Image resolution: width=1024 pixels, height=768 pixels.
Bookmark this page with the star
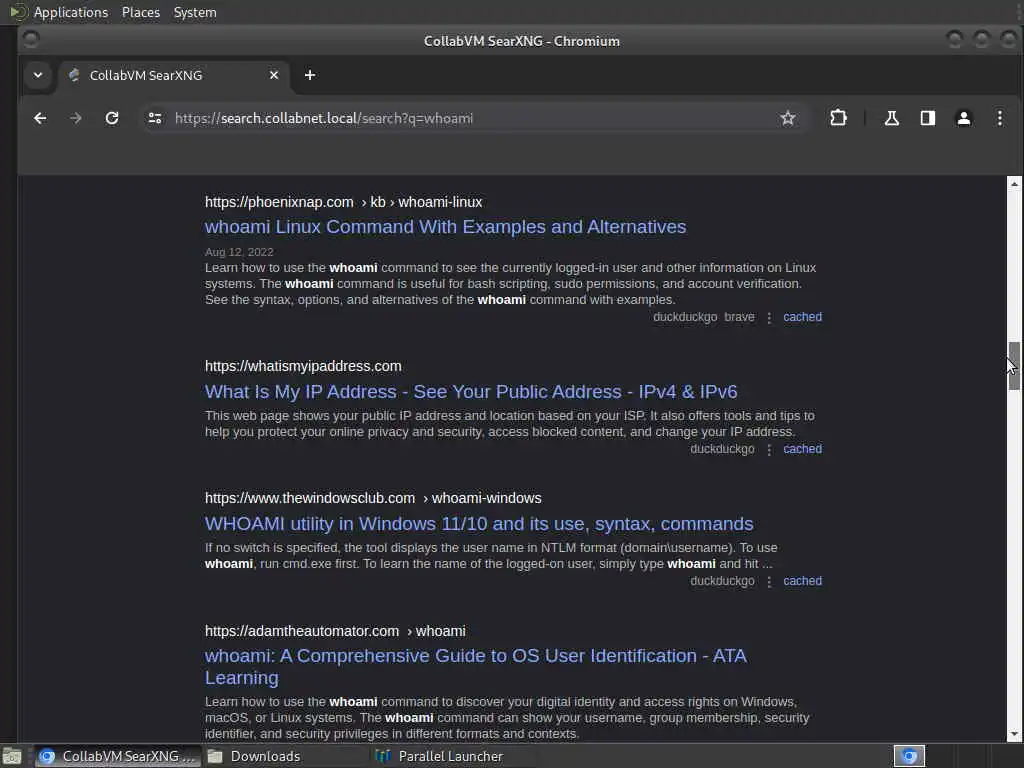788,118
